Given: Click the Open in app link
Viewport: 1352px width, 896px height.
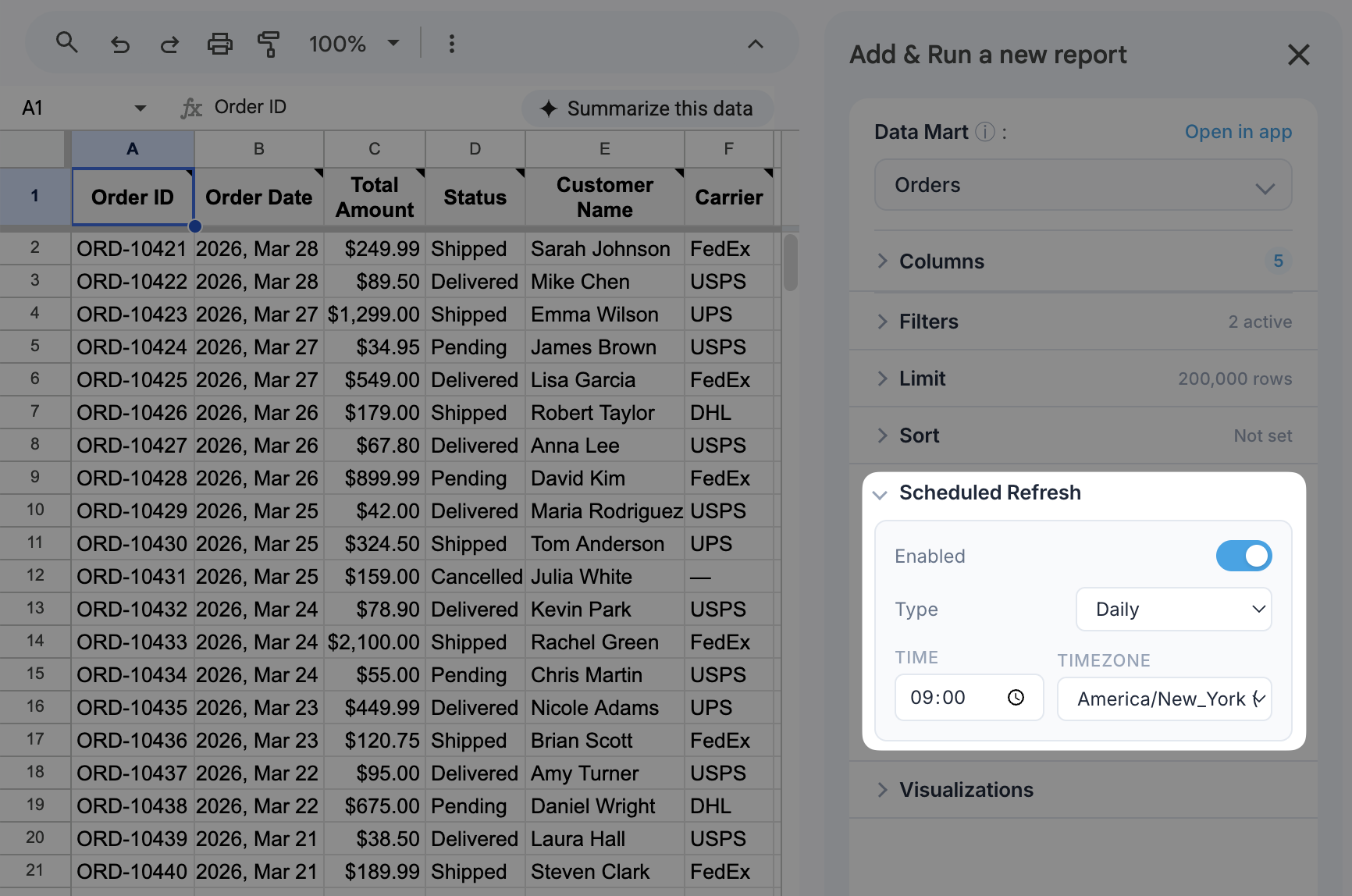Looking at the screenshot, I should [x=1238, y=132].
